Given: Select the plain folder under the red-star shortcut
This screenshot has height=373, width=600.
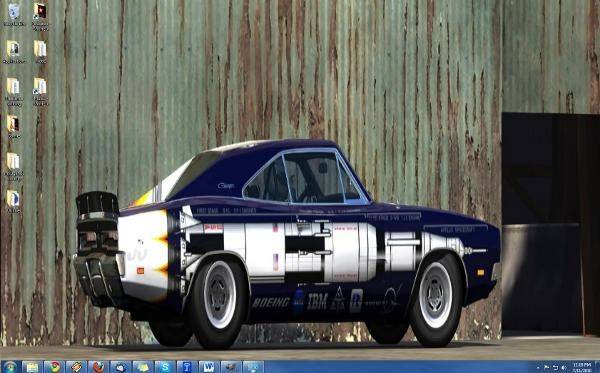Looking at the screenshot, I should (40, 52).
